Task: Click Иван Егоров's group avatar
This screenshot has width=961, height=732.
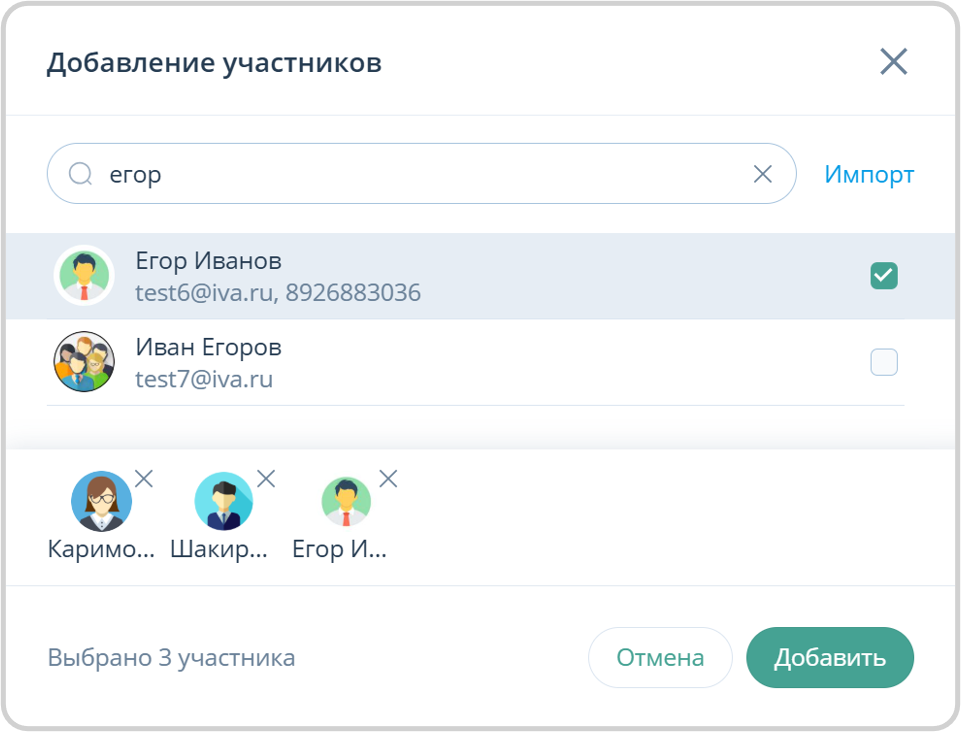Action: [84, 361]
